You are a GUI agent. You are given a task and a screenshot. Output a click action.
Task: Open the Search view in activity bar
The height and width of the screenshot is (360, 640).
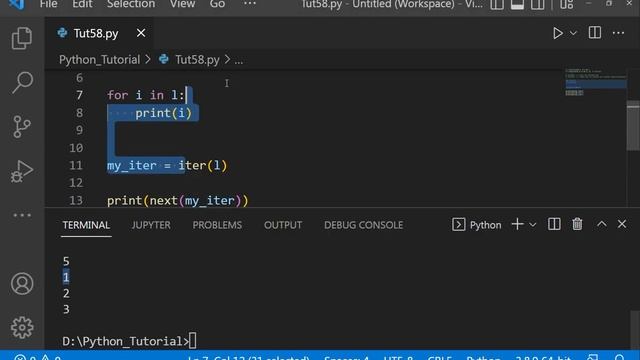[22, 82]
